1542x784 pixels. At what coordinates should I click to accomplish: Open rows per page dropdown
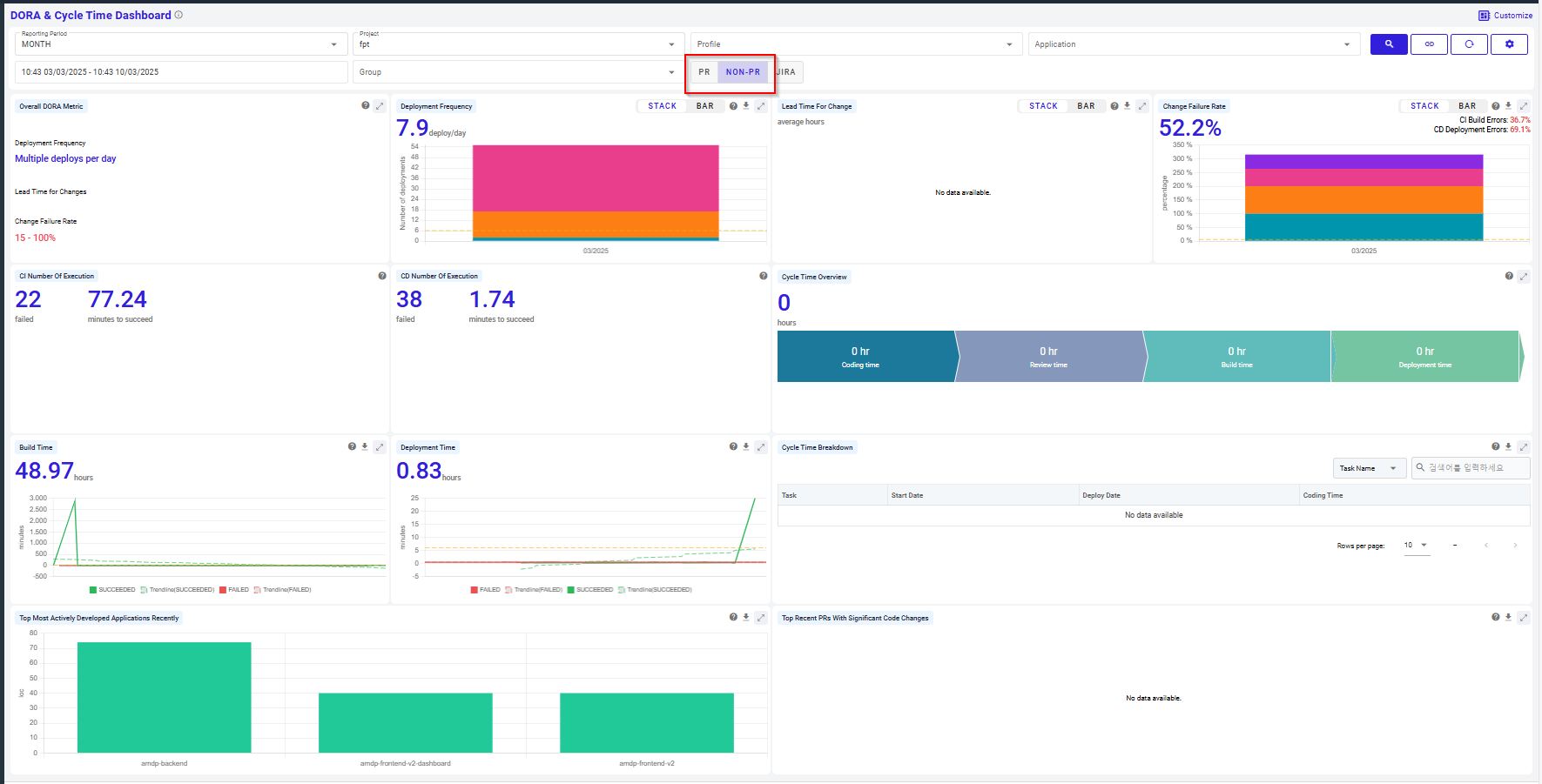[x=1417, y=546]
